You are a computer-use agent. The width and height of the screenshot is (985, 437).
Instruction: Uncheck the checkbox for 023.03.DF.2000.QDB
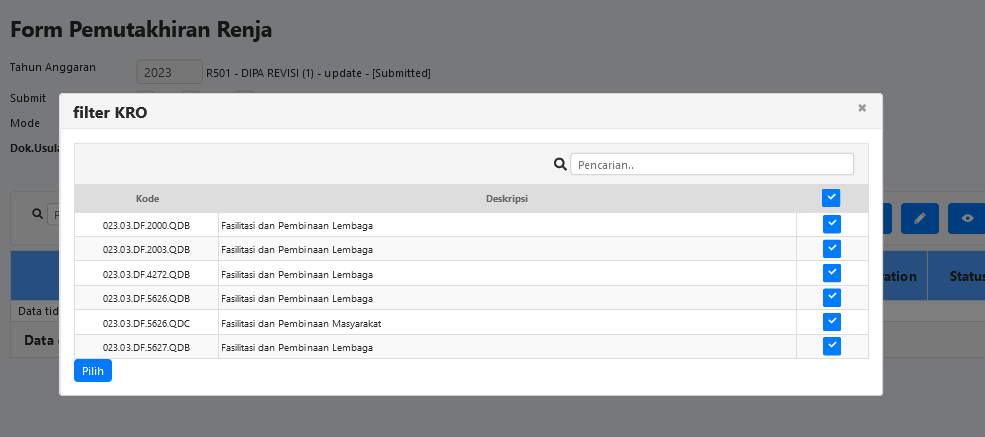pyautogui.click(x=831, y=224)
